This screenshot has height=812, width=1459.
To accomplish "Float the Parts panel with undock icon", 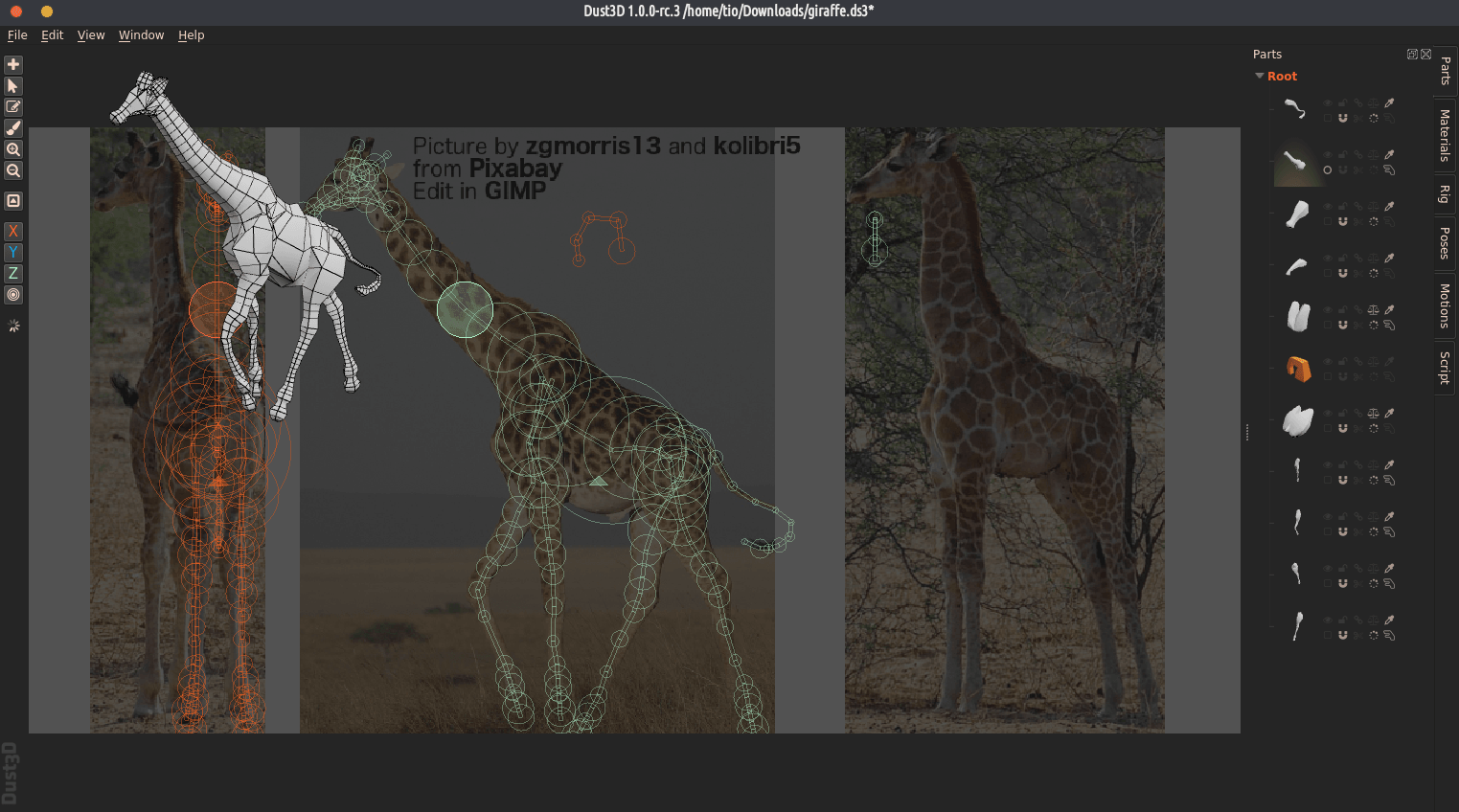I will [x=1412, y=54].
